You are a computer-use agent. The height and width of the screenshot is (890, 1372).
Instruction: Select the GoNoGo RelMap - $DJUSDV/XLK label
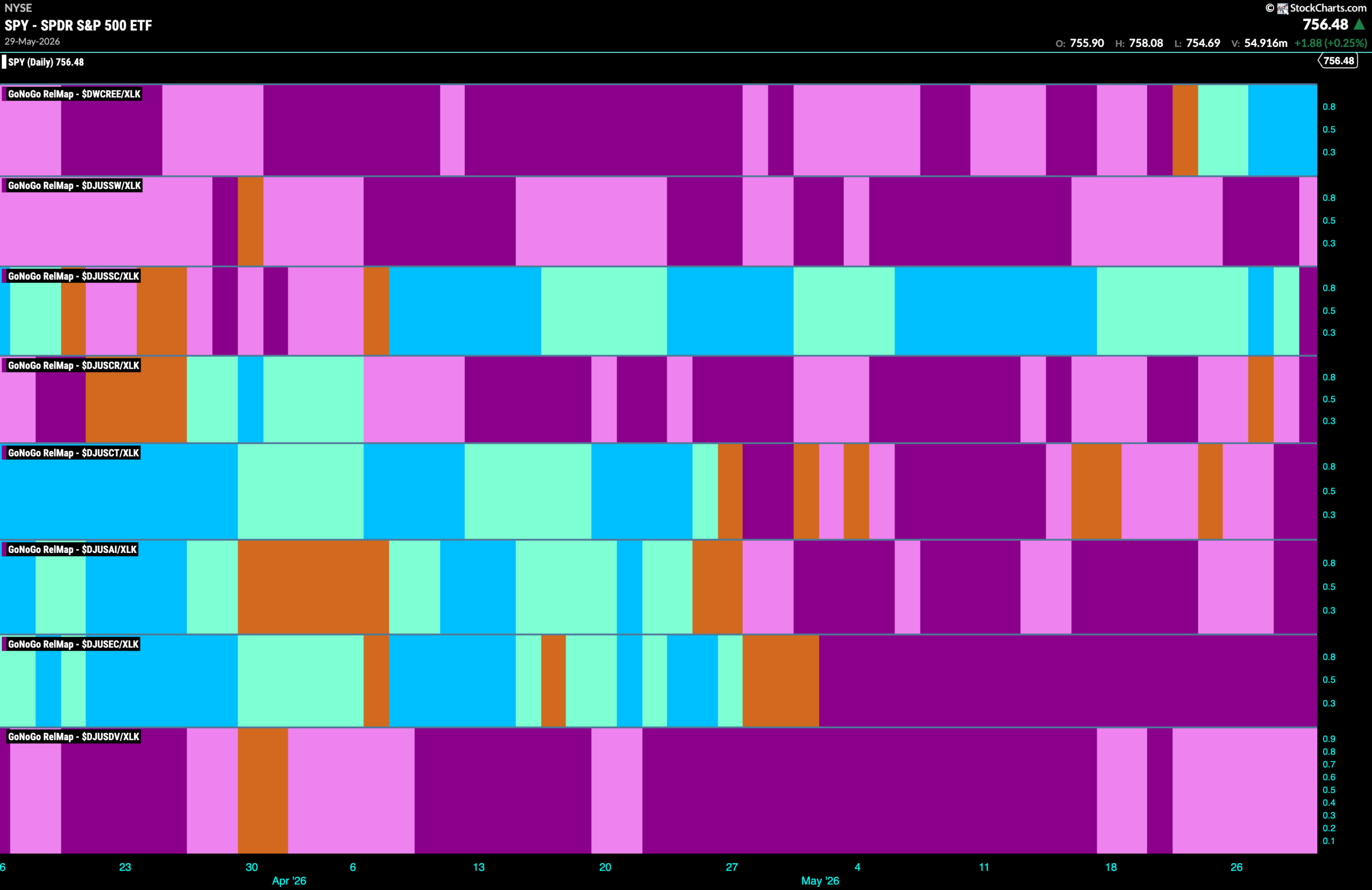click(x=74, y=737)
